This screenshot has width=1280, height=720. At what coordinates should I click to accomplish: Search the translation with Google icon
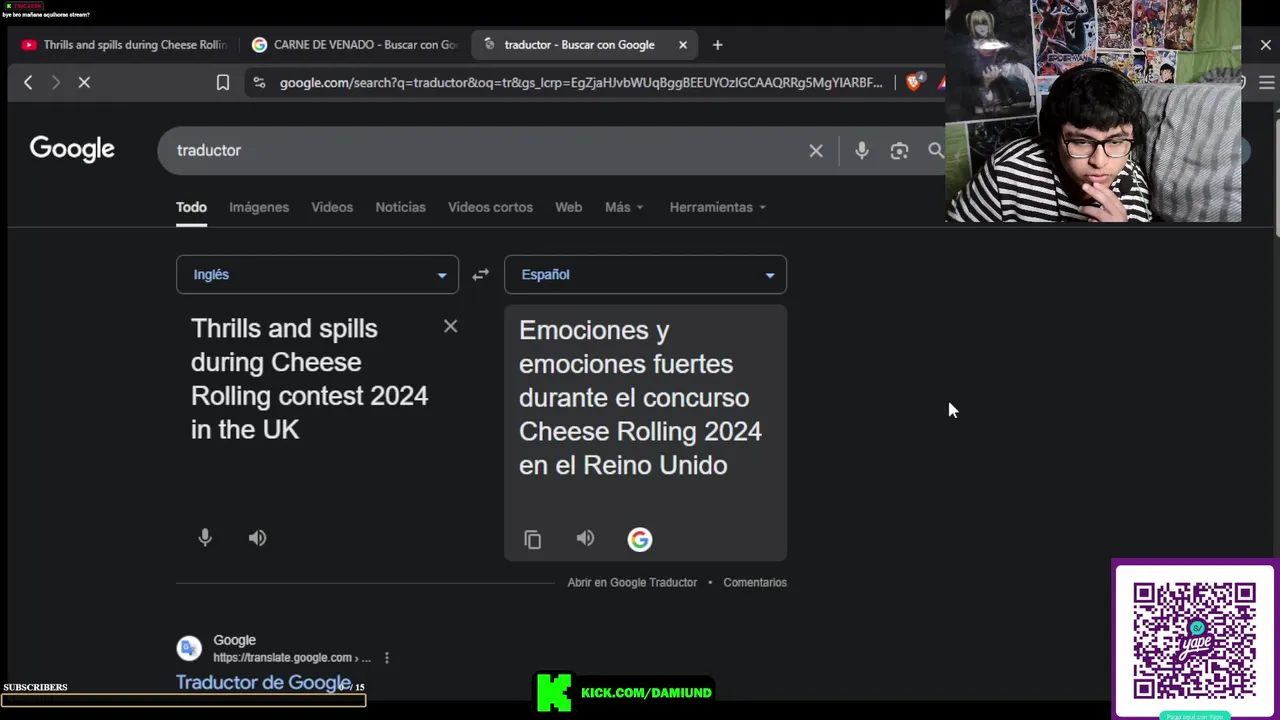click(x=639, y=540)
